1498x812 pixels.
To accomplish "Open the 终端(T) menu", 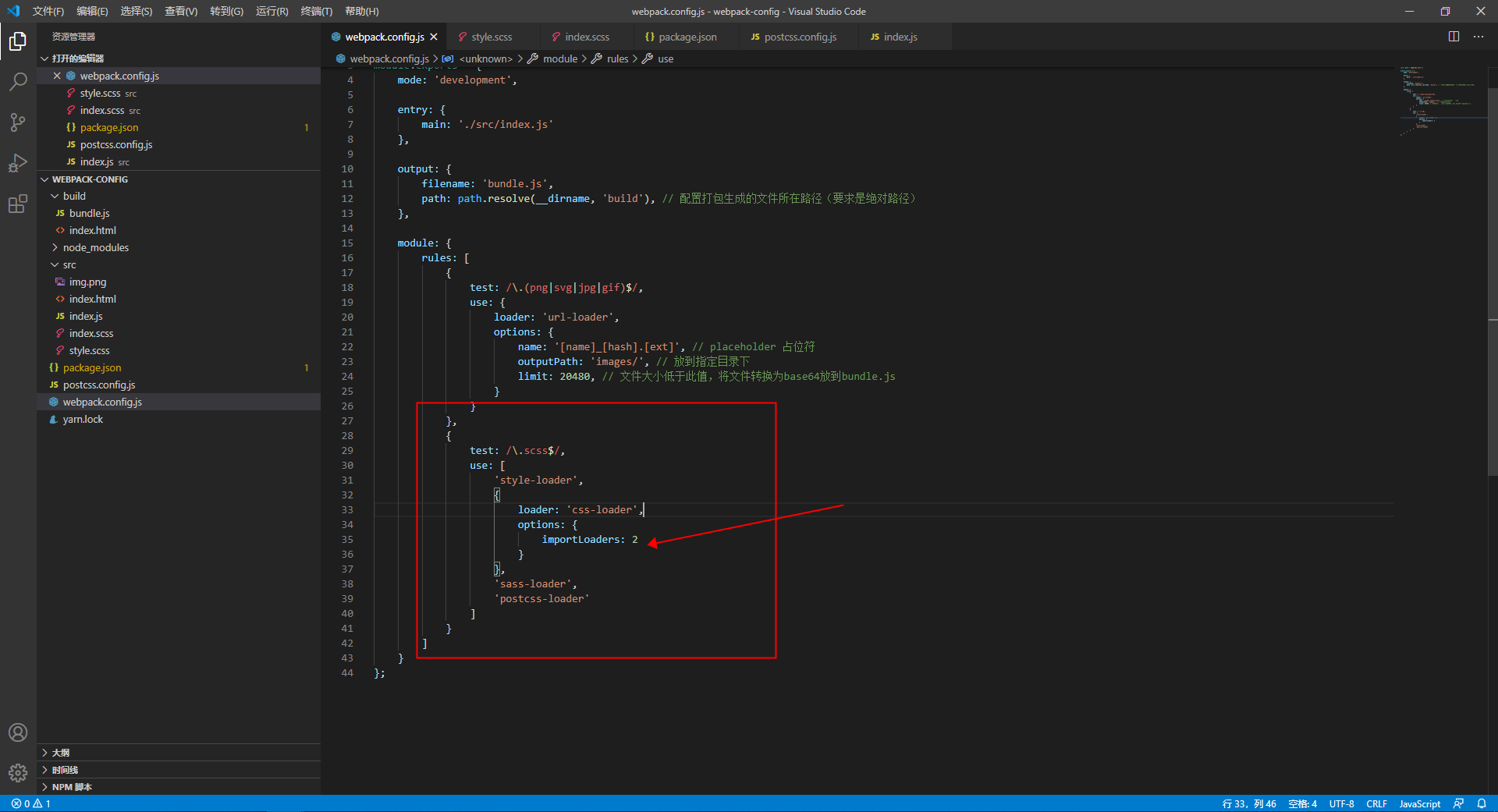I will (316, 11).
